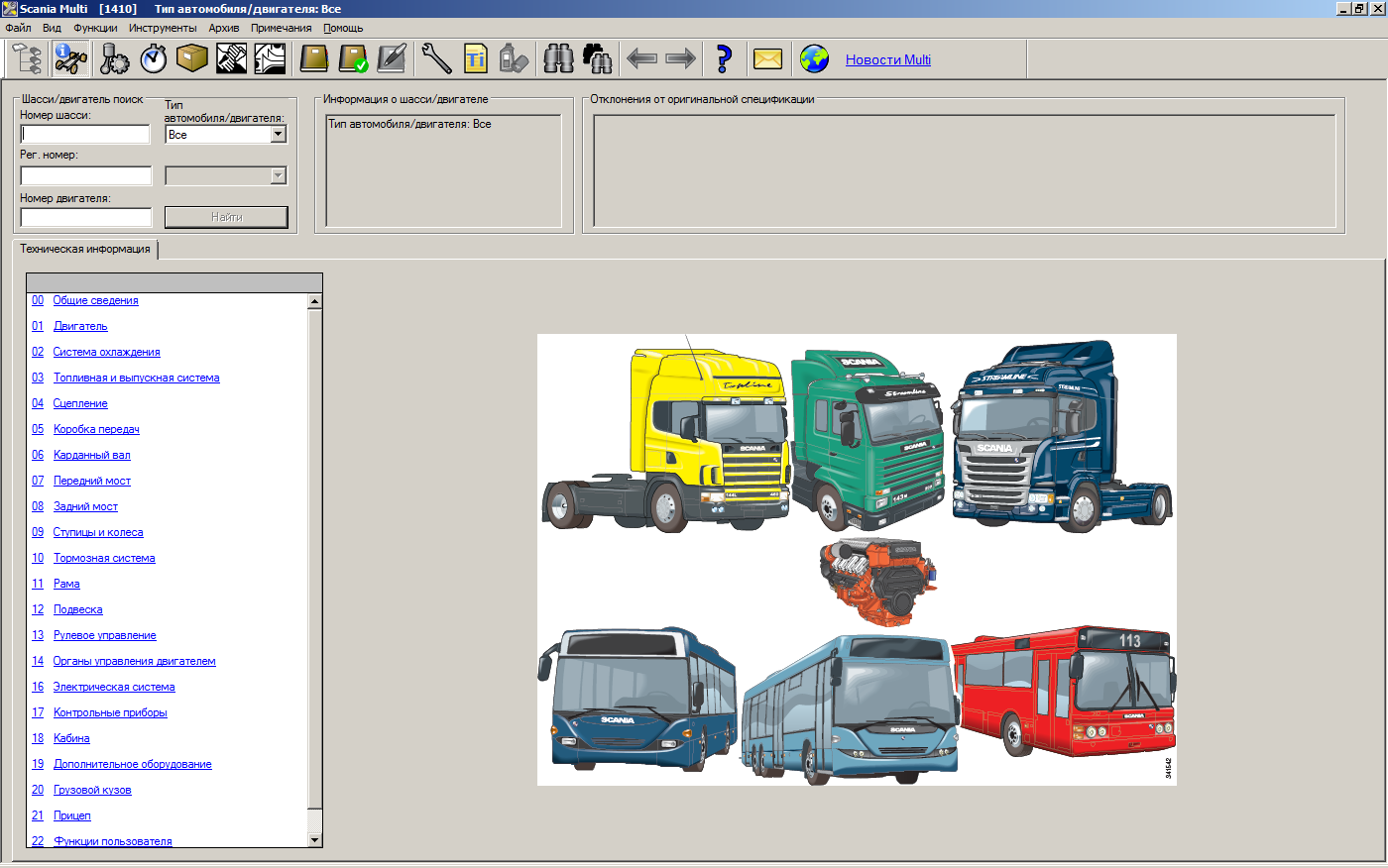Open the 'Контрольные приборы' link
This screenshot has height=868, width=1388.
tap(110, 712)
